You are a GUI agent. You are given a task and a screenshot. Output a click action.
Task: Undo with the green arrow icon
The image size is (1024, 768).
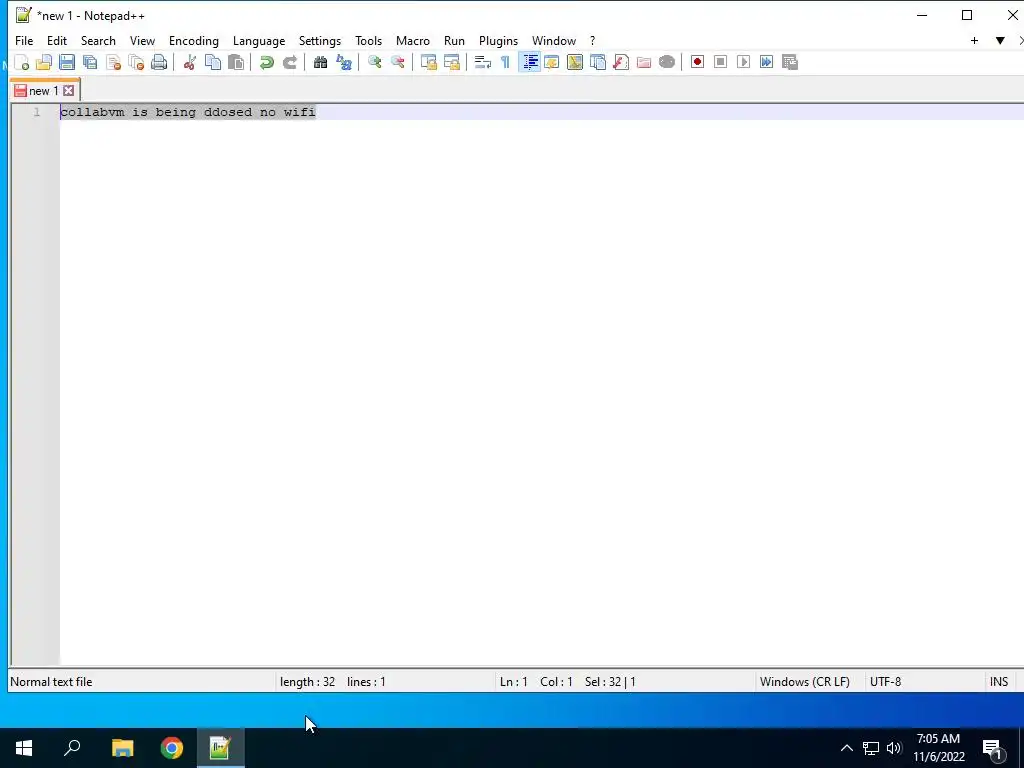pyautogui.click(x=266, y=62)
